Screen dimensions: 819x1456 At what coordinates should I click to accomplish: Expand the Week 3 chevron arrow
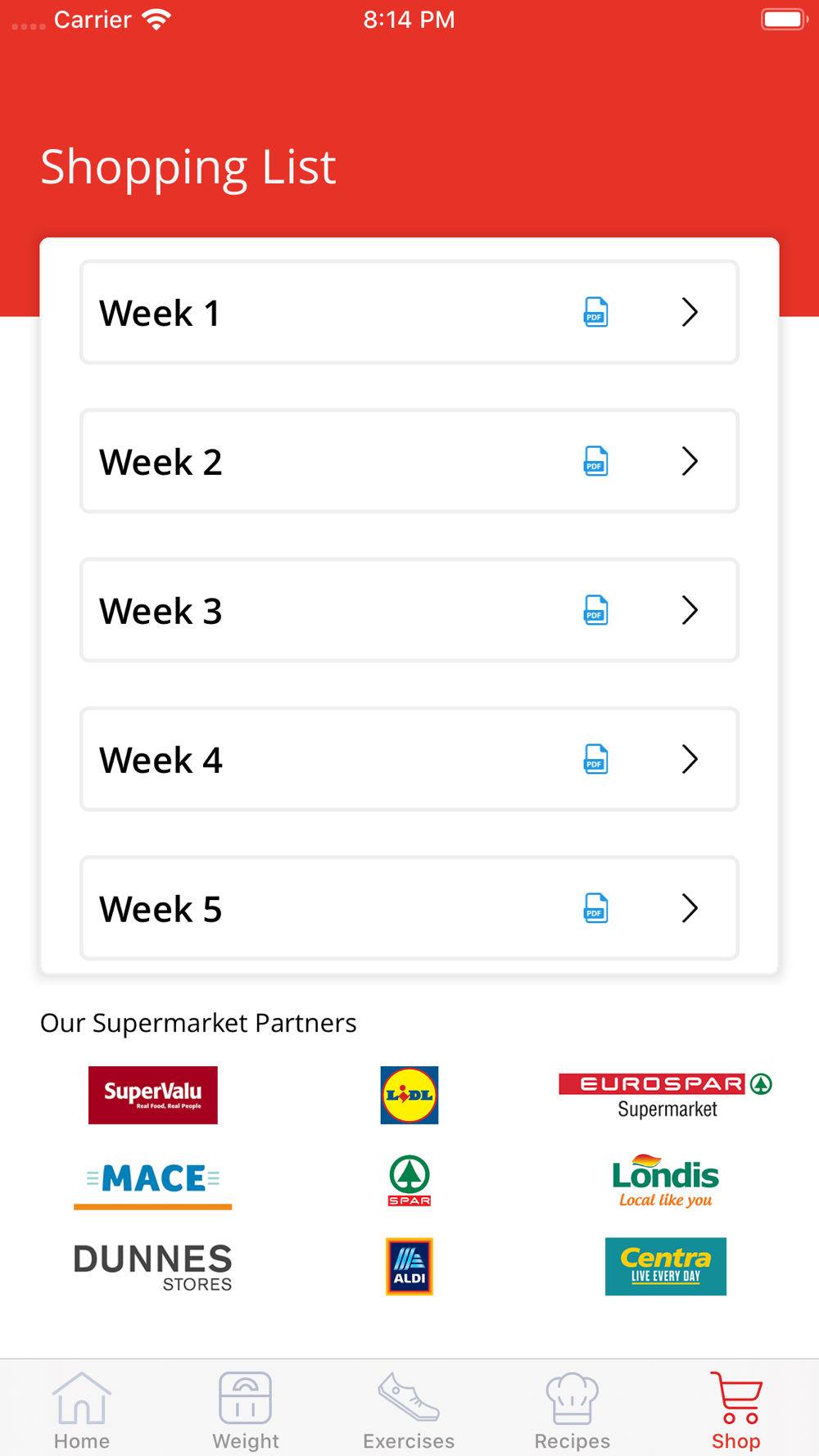(x=690, y=610)
